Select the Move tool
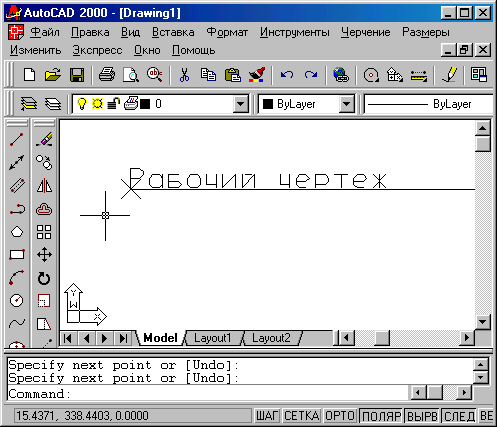The image size is (497, 427). (x=44, y=255)
